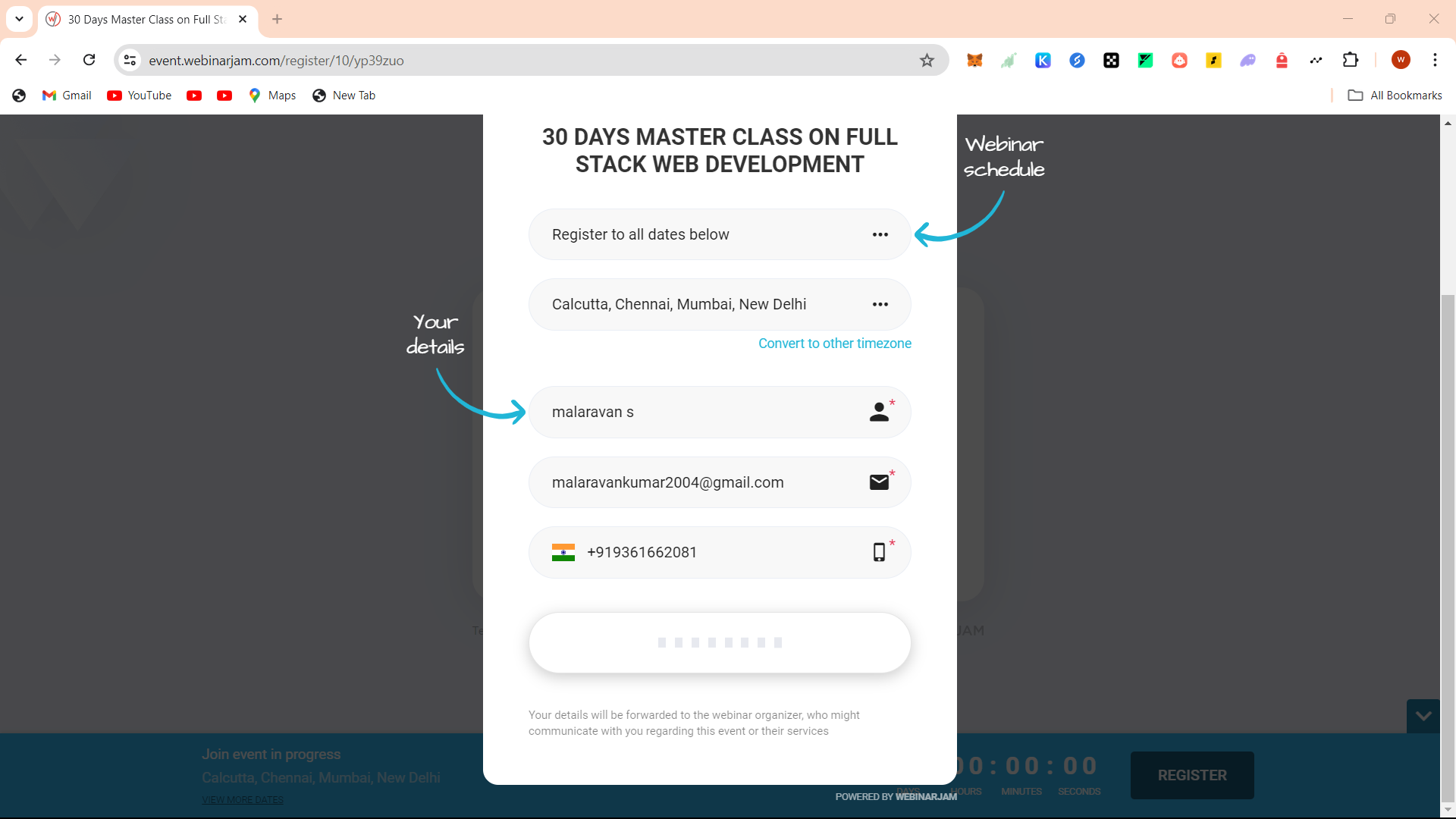Screen dimensions: 1456x819
Task: Click Convert to other timezone link
Action: point(834,344)
